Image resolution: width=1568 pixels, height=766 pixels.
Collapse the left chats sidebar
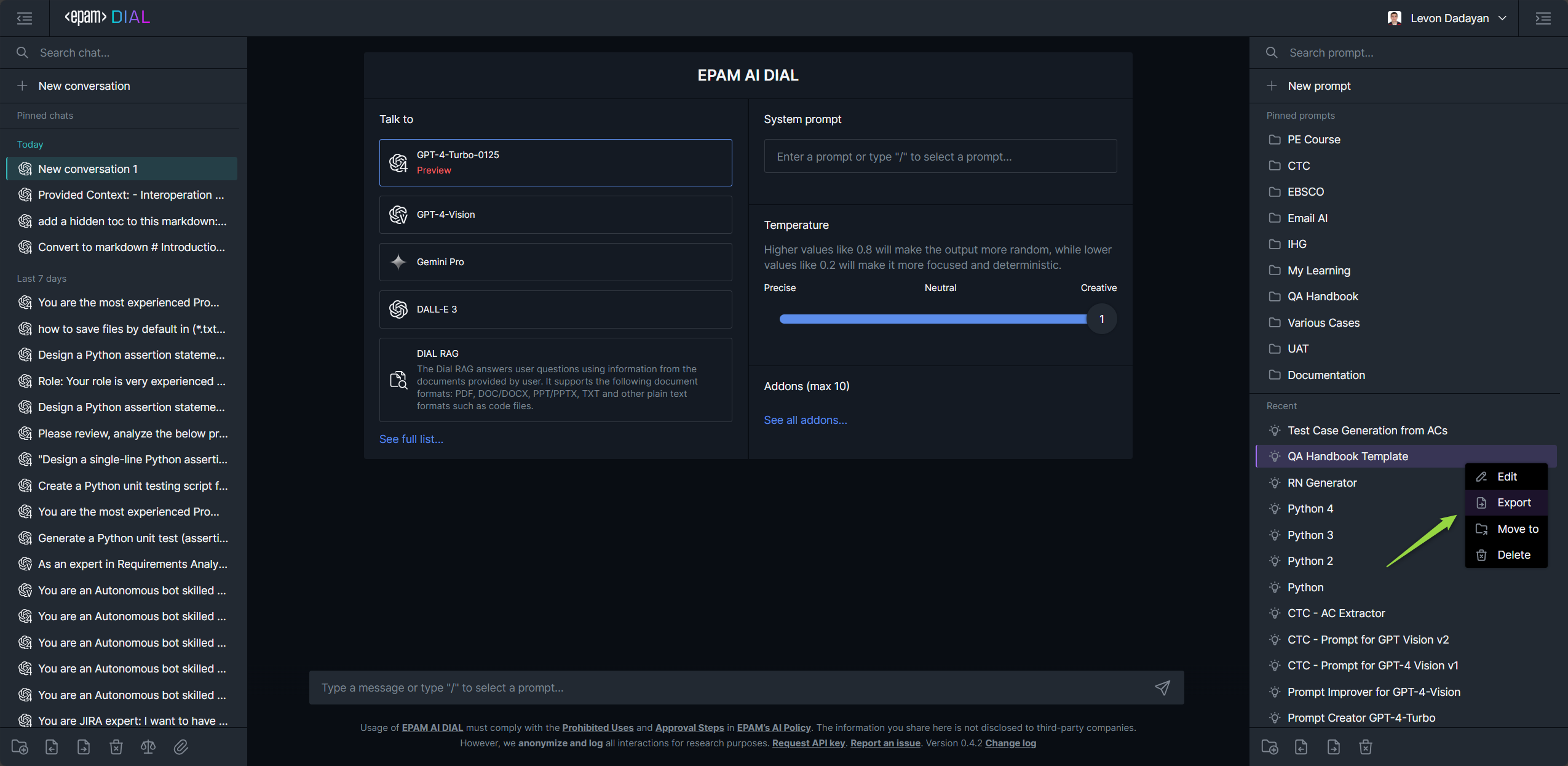coord(25,18)
